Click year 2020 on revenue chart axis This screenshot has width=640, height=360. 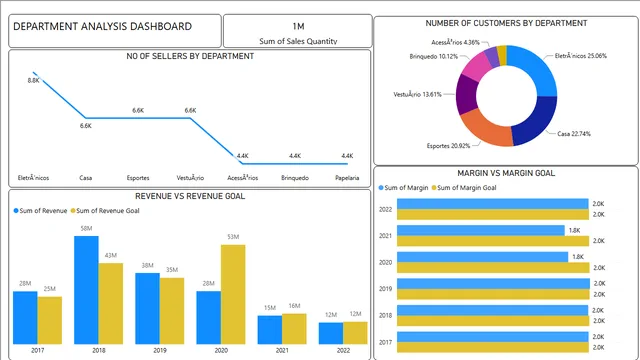221,350
